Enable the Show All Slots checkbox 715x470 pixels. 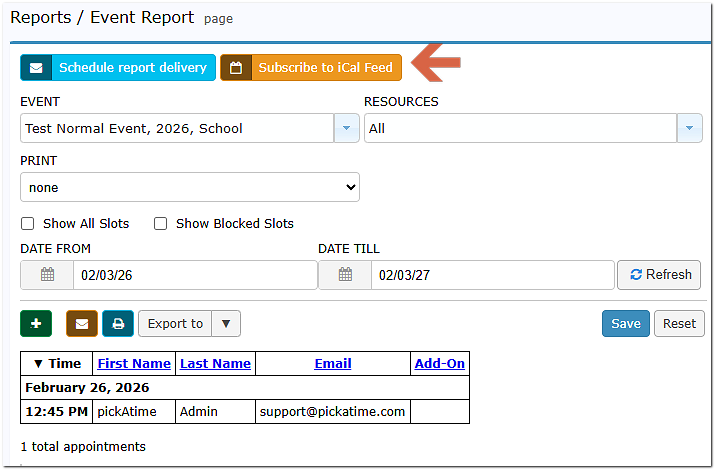pyautogui.click(x=28, y=224)
